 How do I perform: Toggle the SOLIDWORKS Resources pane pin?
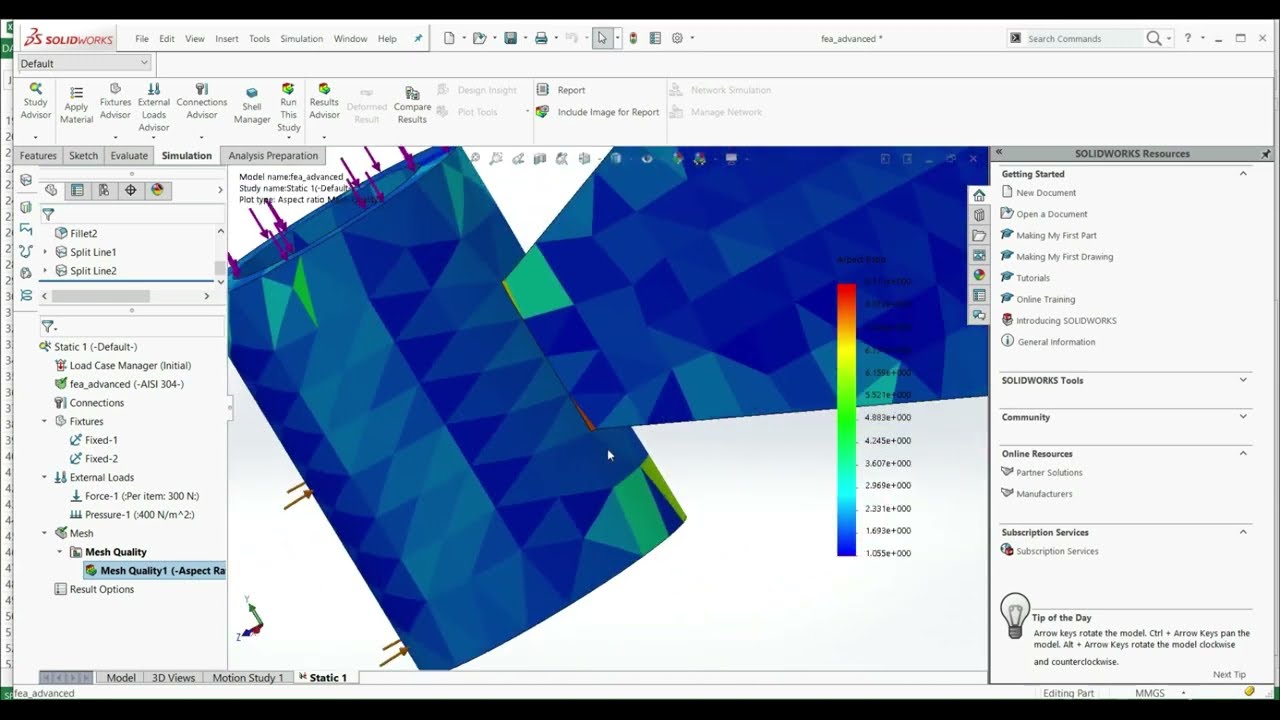(1266, 154)
